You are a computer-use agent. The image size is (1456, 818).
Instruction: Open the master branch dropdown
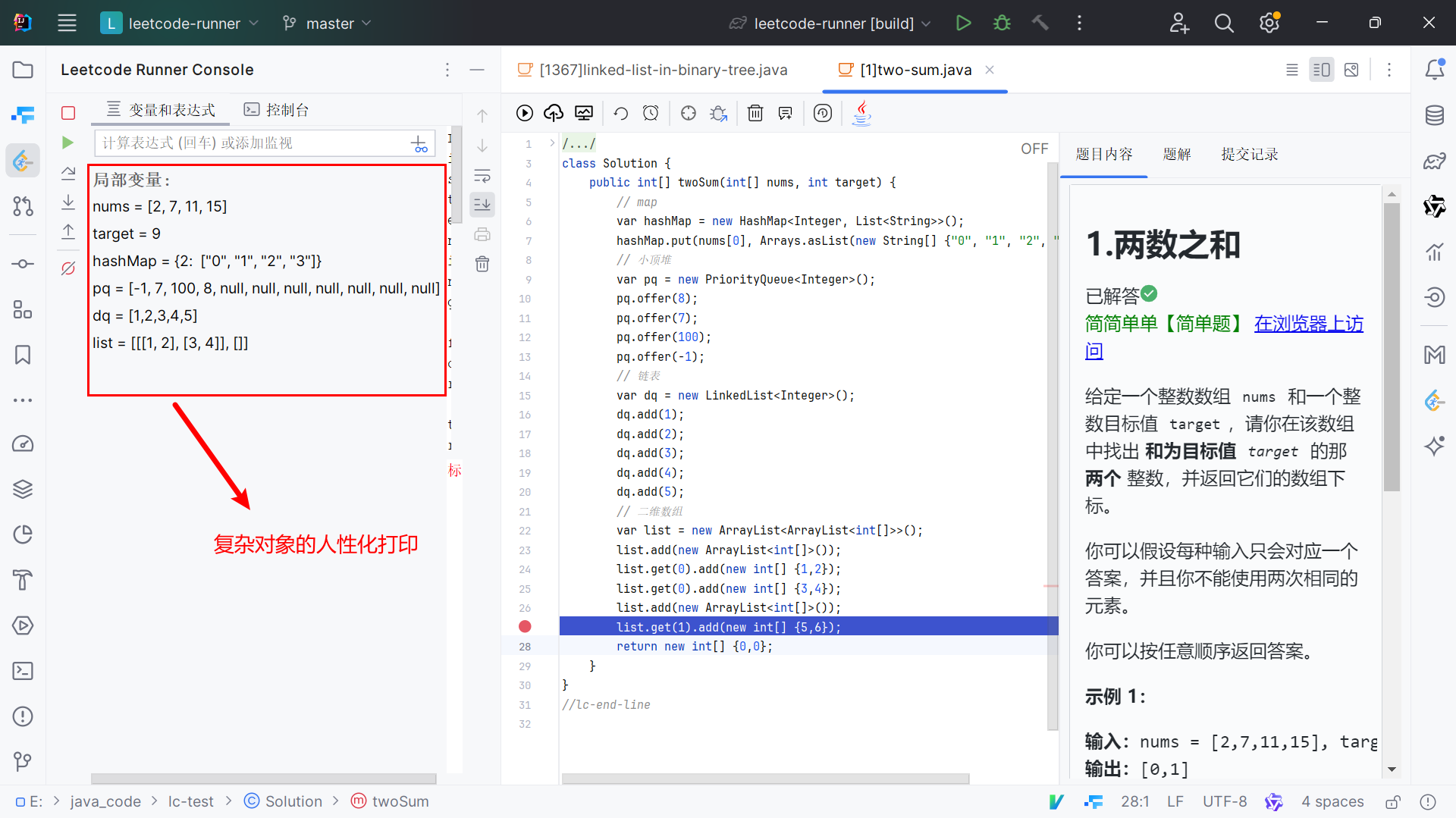pyautogui.click(x=327, y=24)
